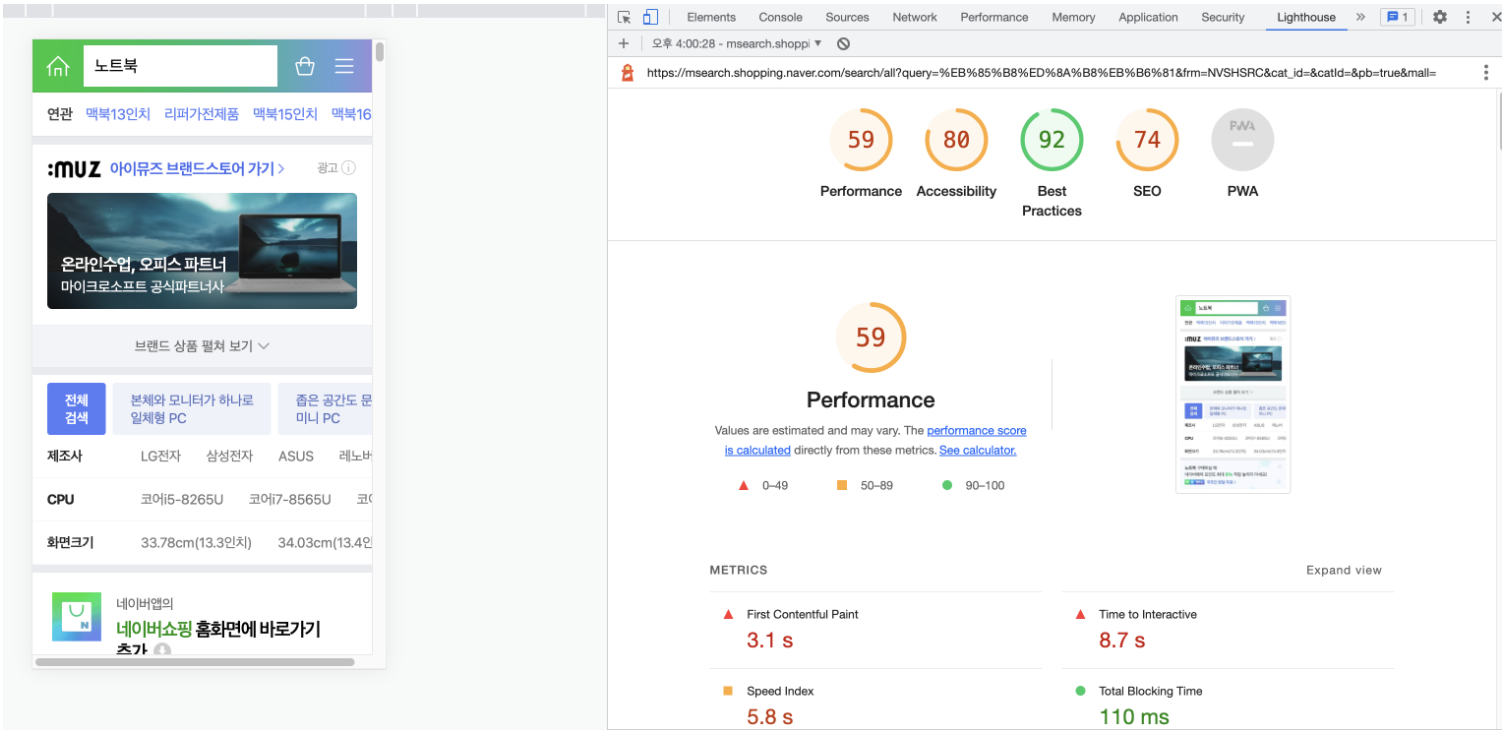Viewport: 1502px width, 730px height.
Task: Filter CPU by 코어i5-8265U
Action: pos(182,499)
